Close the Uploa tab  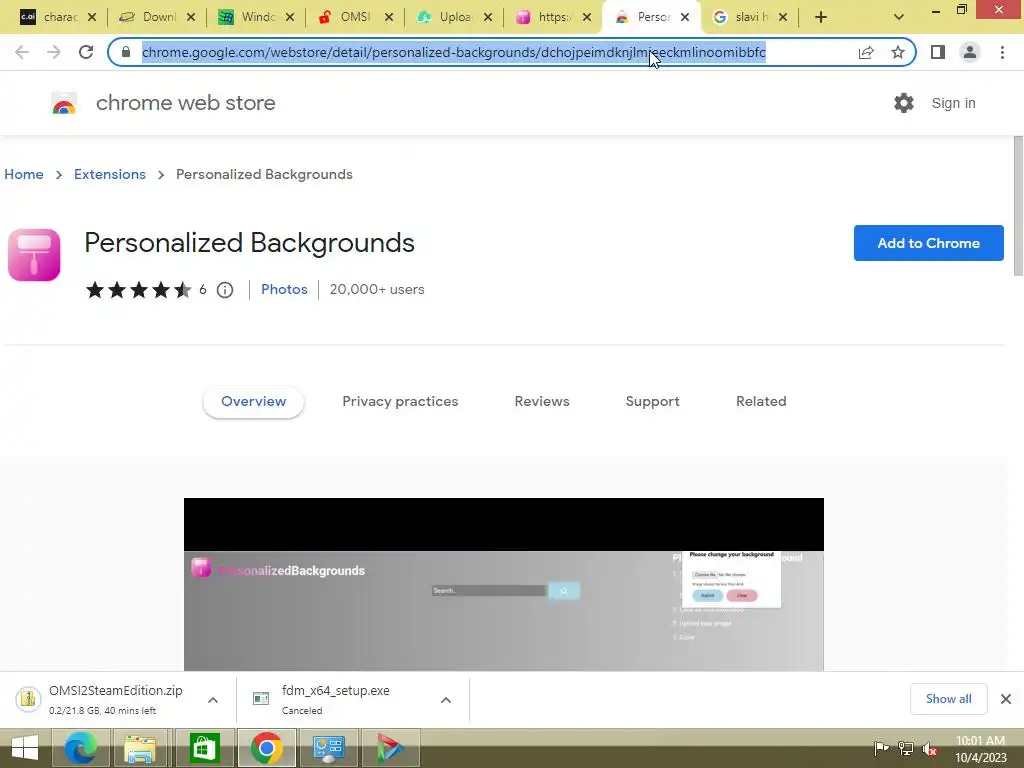[488, 17]
